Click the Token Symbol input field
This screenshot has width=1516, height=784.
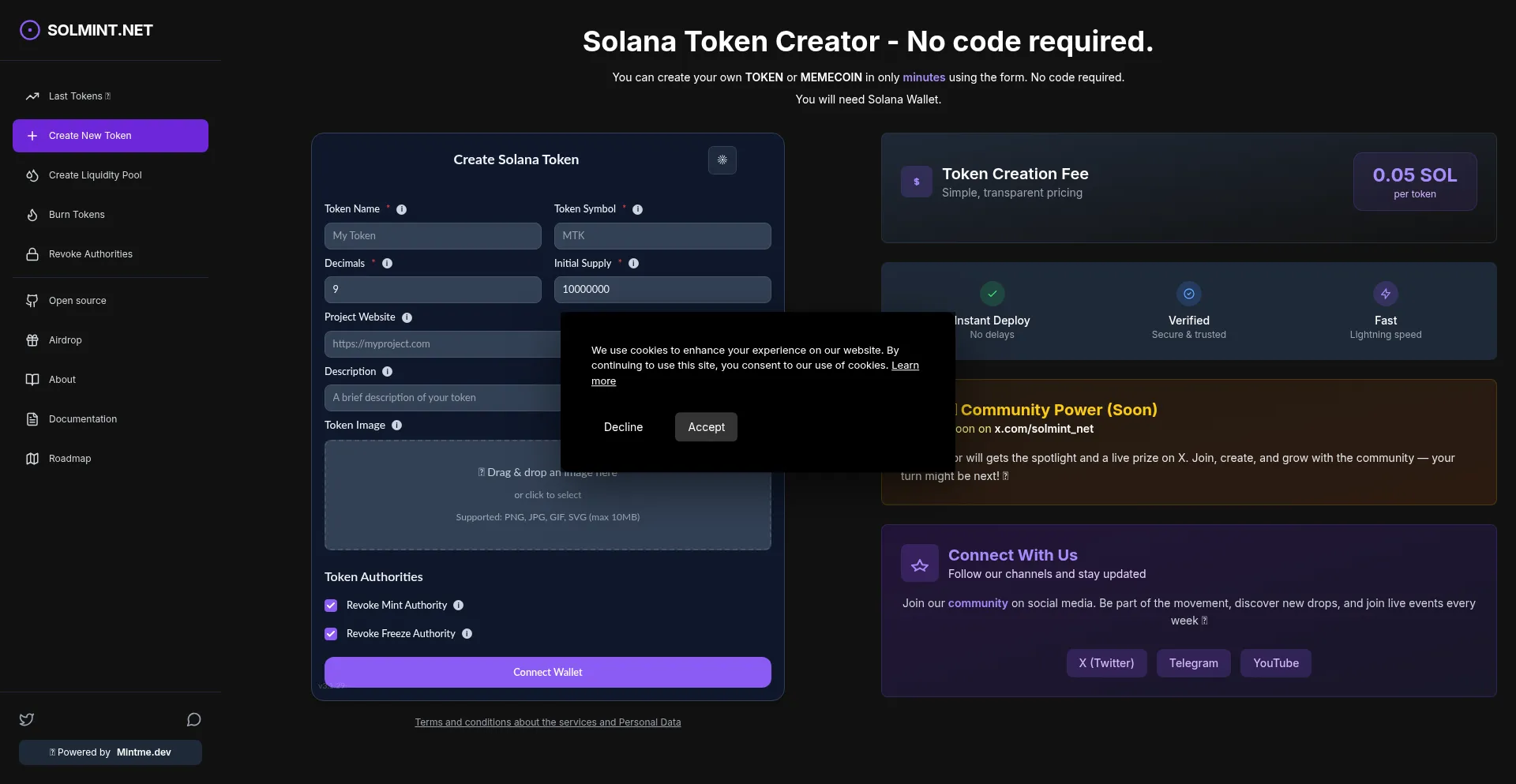click(662, 235)
